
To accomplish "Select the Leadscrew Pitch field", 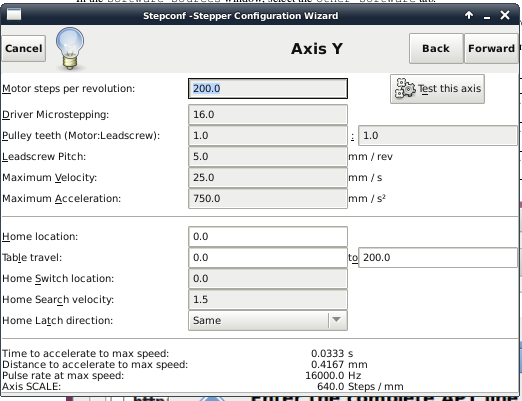I will (x=268, y=157).
